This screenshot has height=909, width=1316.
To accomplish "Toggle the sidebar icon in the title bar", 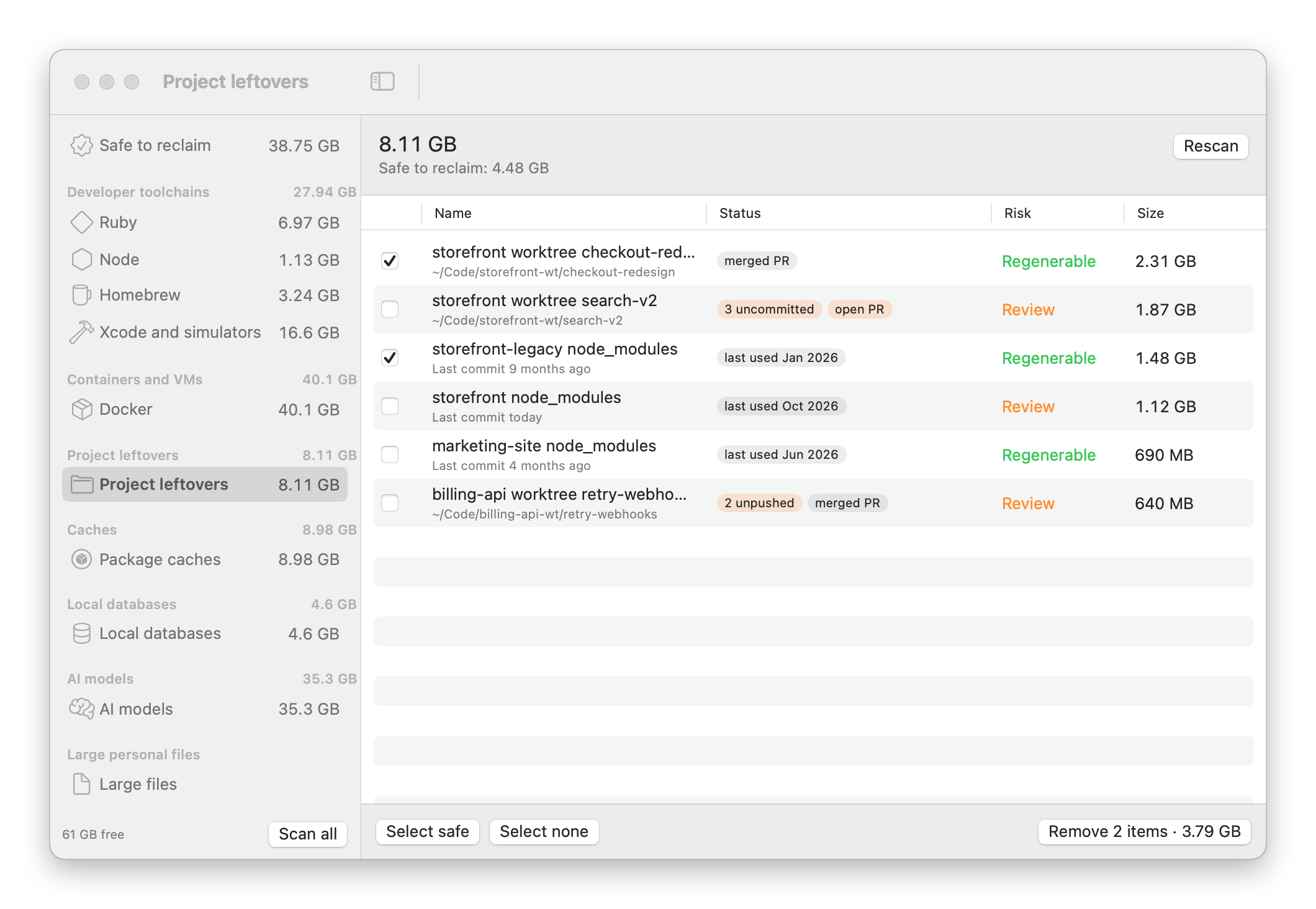I will (x=382, y=81).
